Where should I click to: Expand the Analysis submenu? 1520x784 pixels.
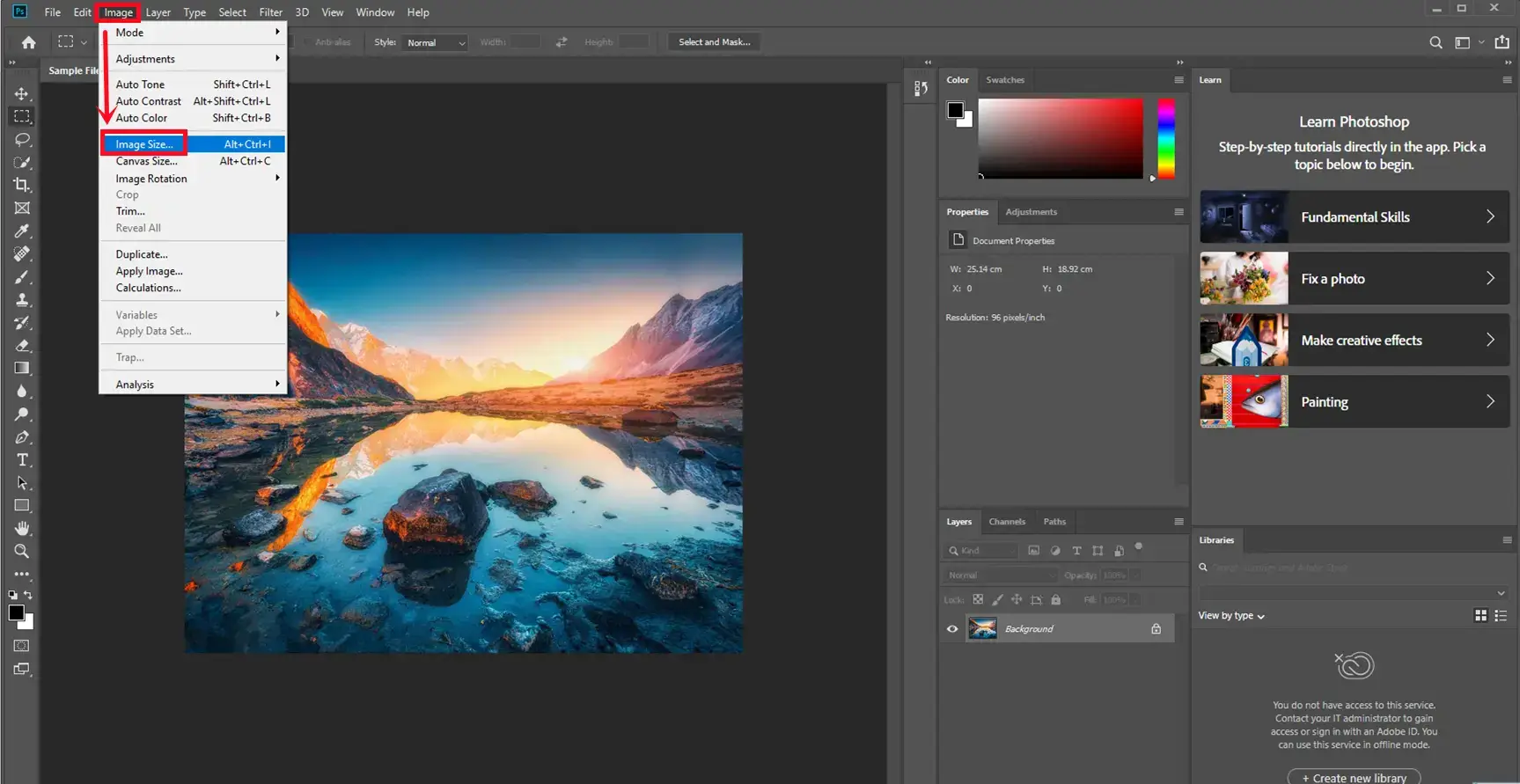pyautogui.click(x=194, y=385)
